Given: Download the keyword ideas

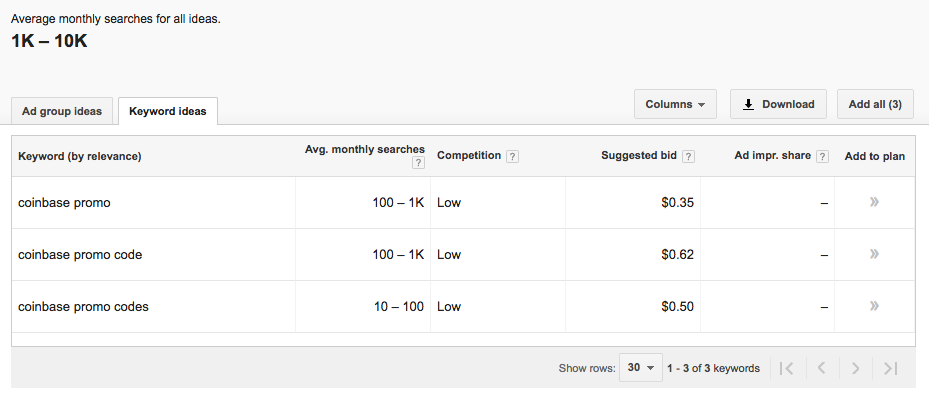Looking at the screenshot, I should tap(778, 104).
